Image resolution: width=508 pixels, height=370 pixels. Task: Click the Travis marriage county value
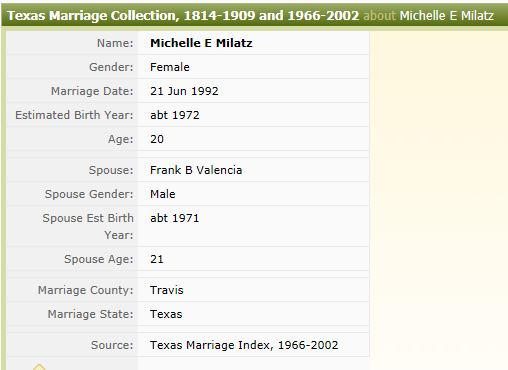point(167,290)
